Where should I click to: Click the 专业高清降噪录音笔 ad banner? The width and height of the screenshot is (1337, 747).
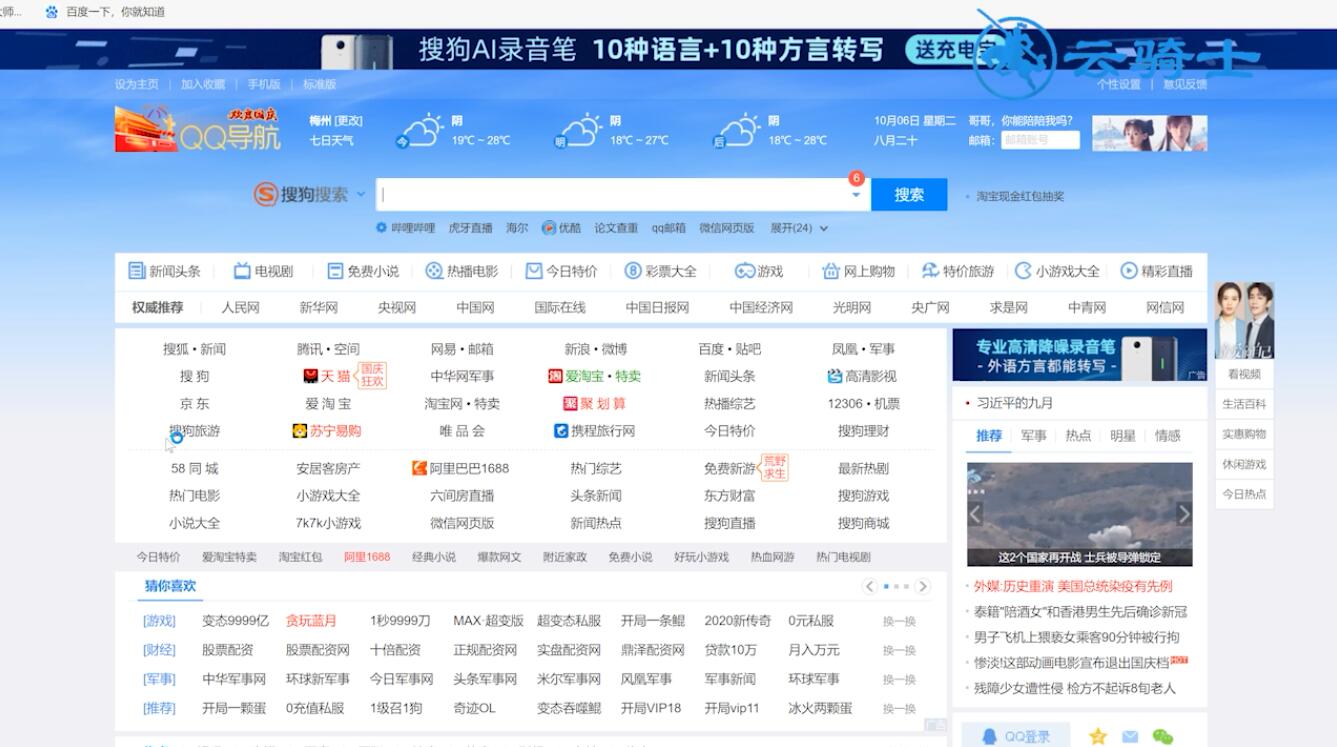tap(1079, 355)
